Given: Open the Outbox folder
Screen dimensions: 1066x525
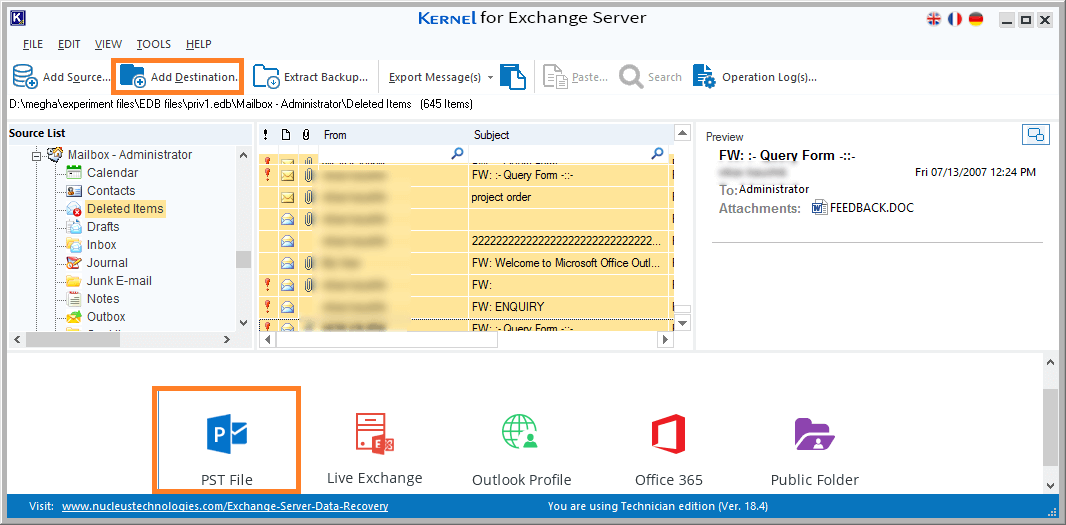Looking at the screenshot, I should (106, 317).
